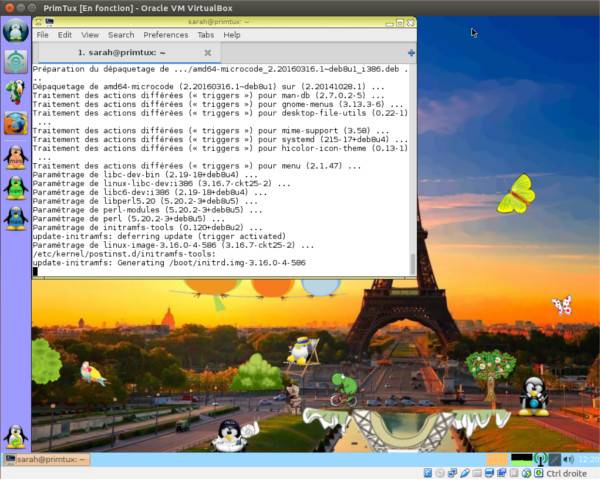
Task: Click the VirtualBox host key arrow icon
Action: click(539, 473)
